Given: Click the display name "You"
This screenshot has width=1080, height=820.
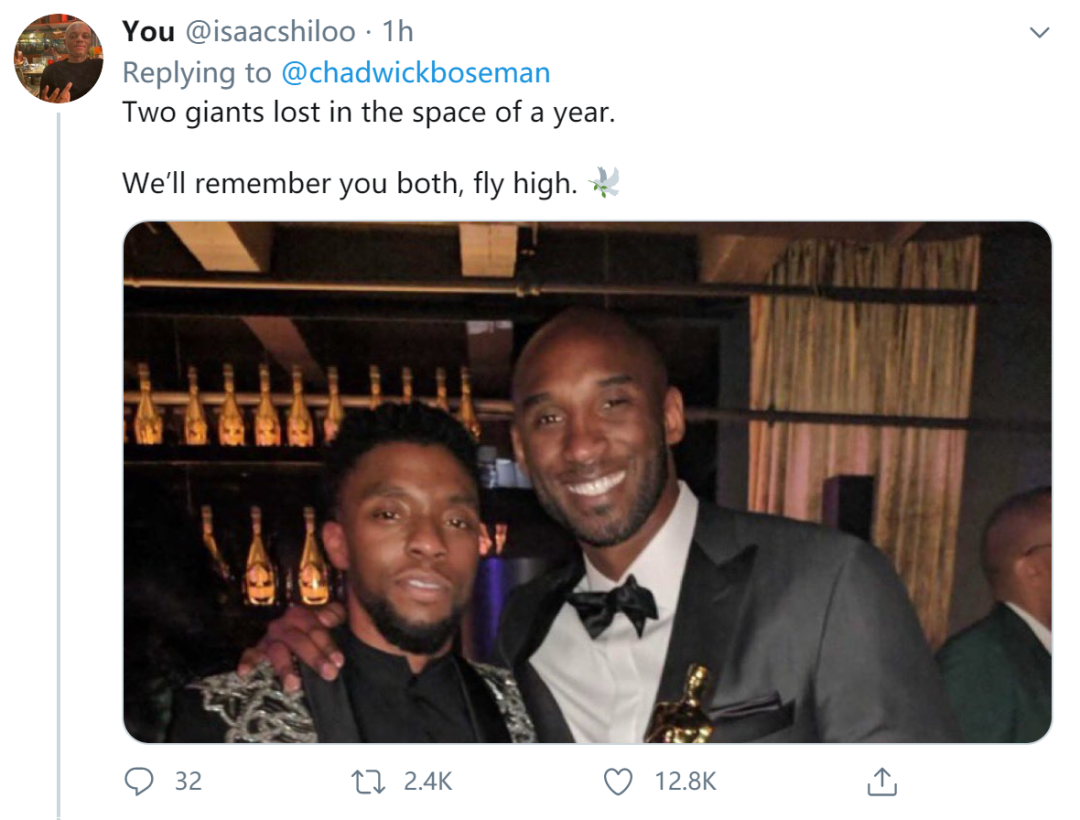Looking at the screenshot, I should click(148, 32).
